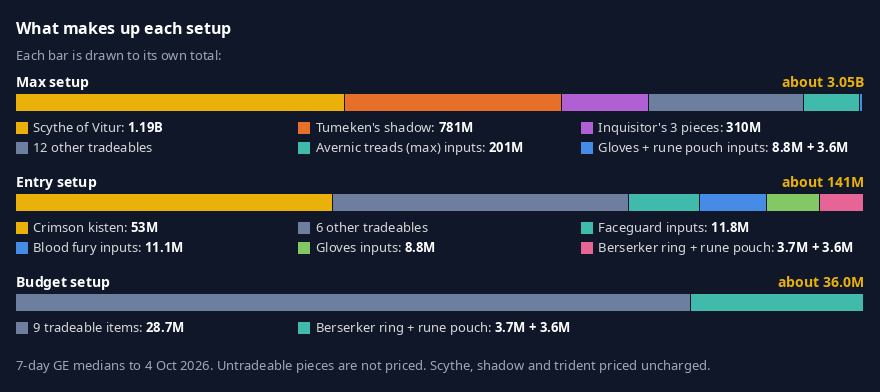Click the 'Inquisitor's 3 pieces: 310M' label

680,128
